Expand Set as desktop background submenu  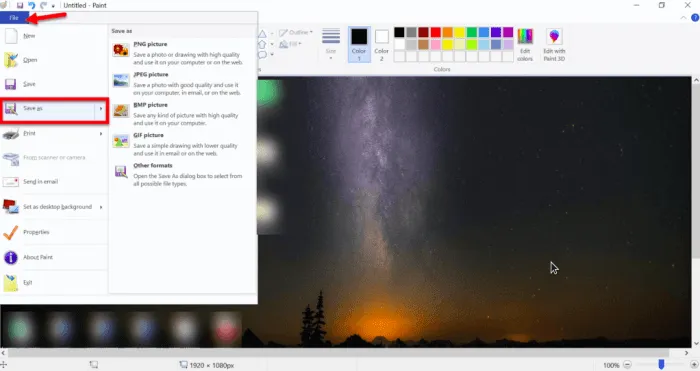pyautogui.click(x=101, y=207)
